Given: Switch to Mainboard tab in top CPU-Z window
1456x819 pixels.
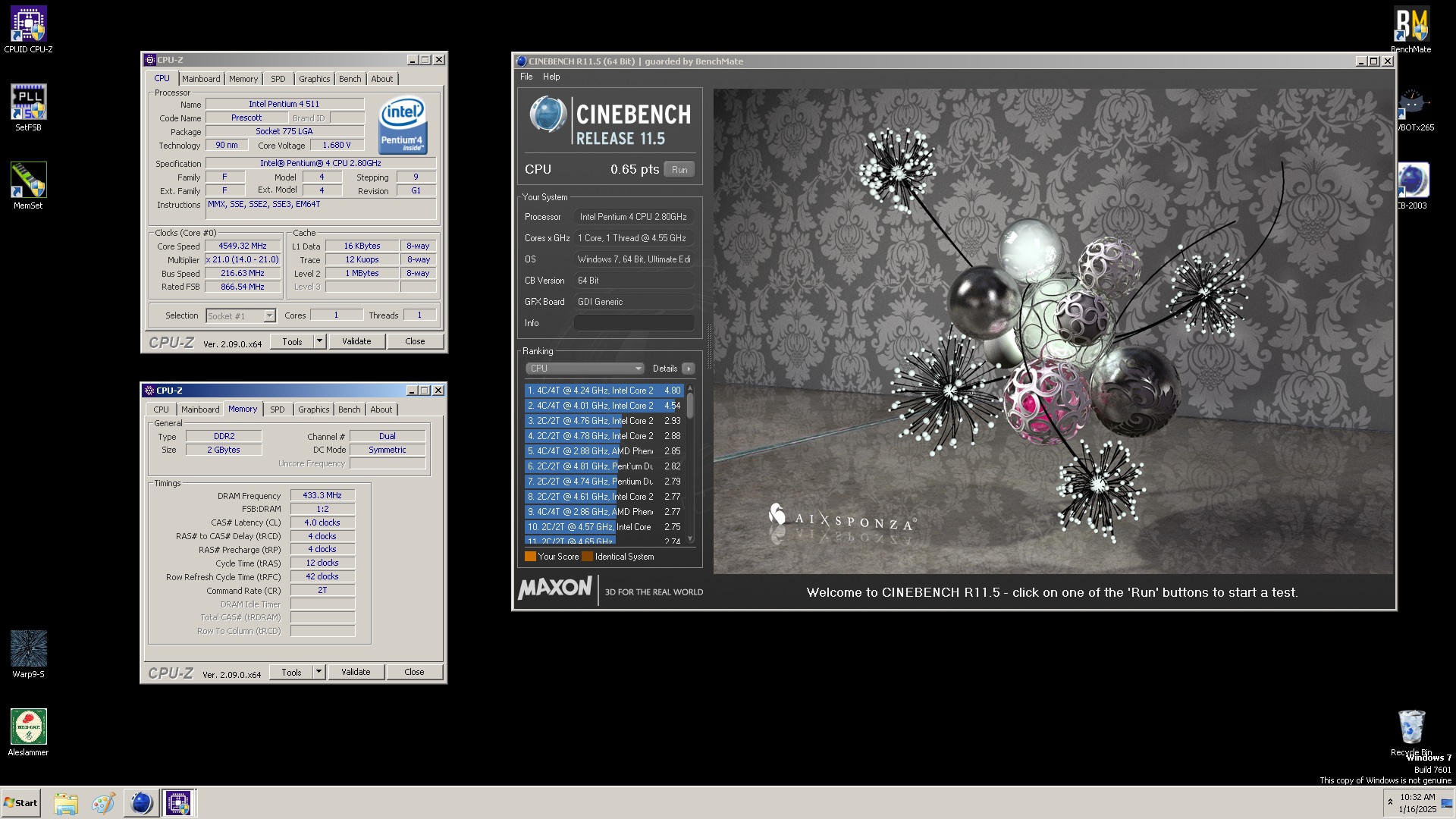Looking at the screenshot, I should pos(201,79).
